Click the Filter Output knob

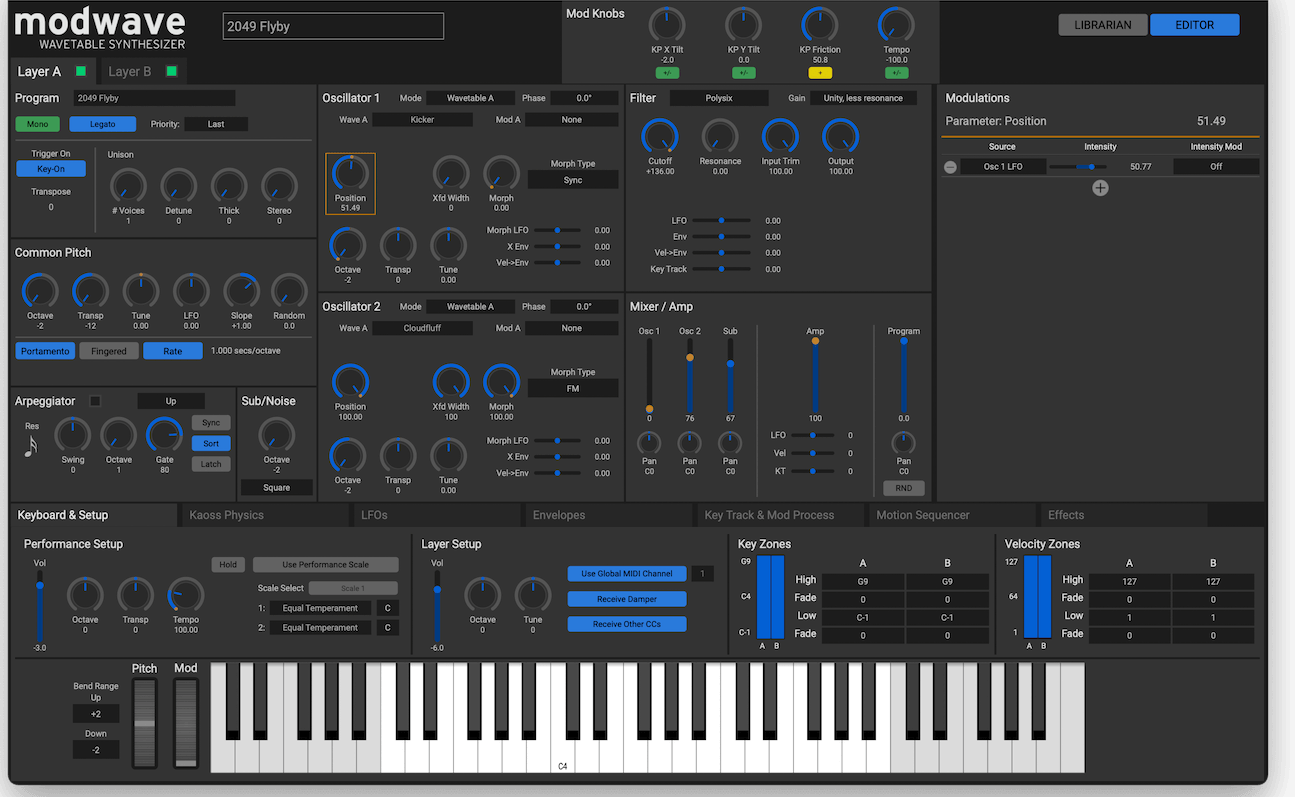(x=840, y=136)
